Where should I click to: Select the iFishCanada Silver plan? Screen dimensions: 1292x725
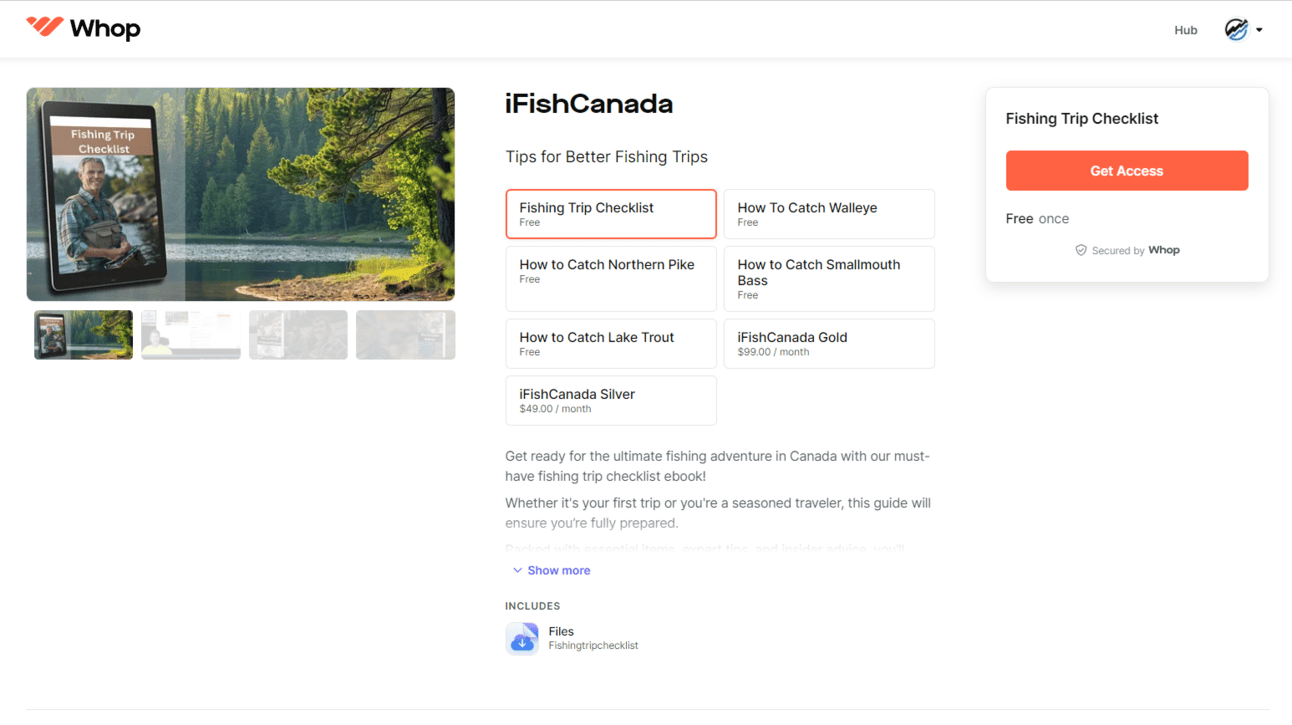point(610,400)
